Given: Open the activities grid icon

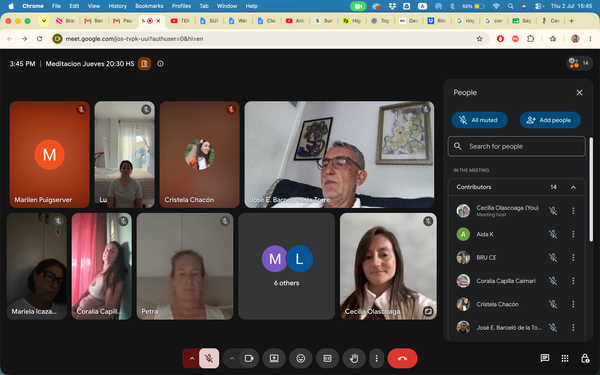Looking at the screenshot, I should point(565,358).
